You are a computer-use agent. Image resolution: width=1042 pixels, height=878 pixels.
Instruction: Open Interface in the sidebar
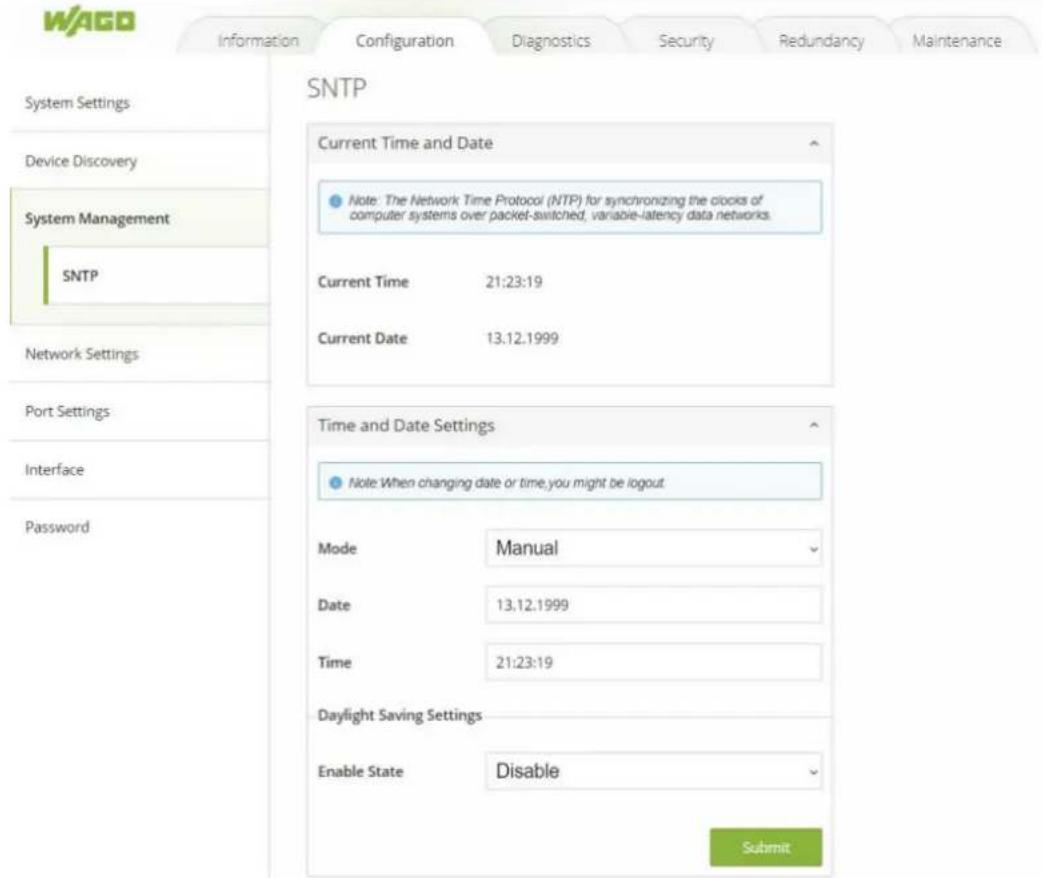click(140, 469)
